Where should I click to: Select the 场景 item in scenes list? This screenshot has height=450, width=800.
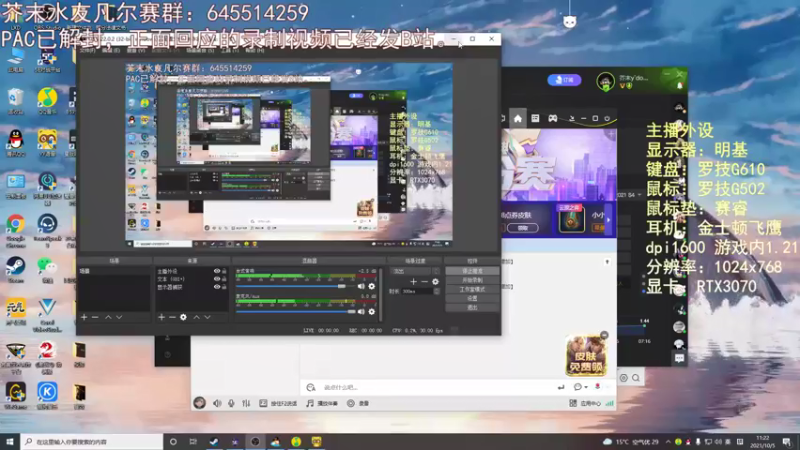(x=114, y=271)
